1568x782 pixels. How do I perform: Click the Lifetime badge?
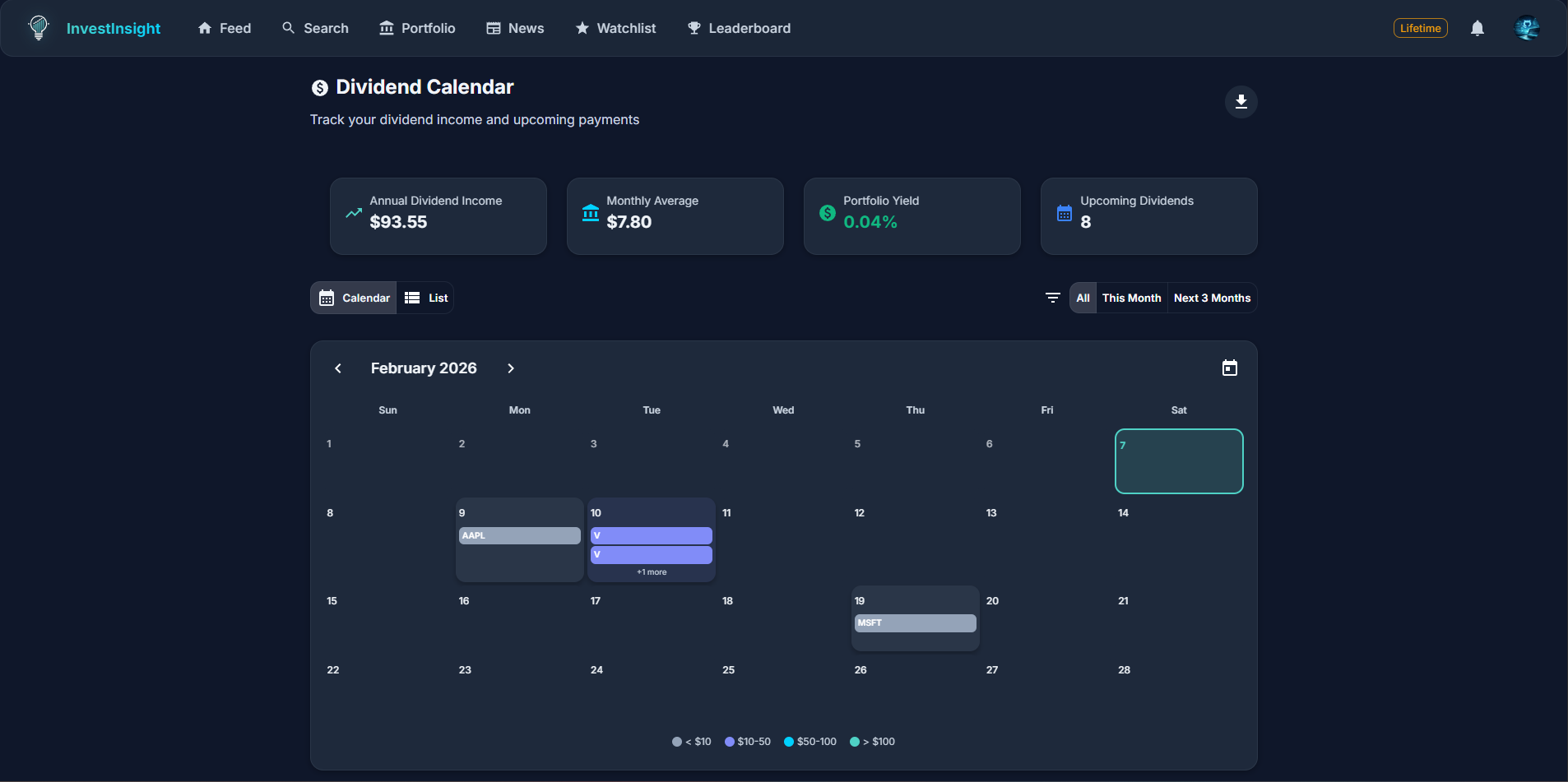(1420, 27)
